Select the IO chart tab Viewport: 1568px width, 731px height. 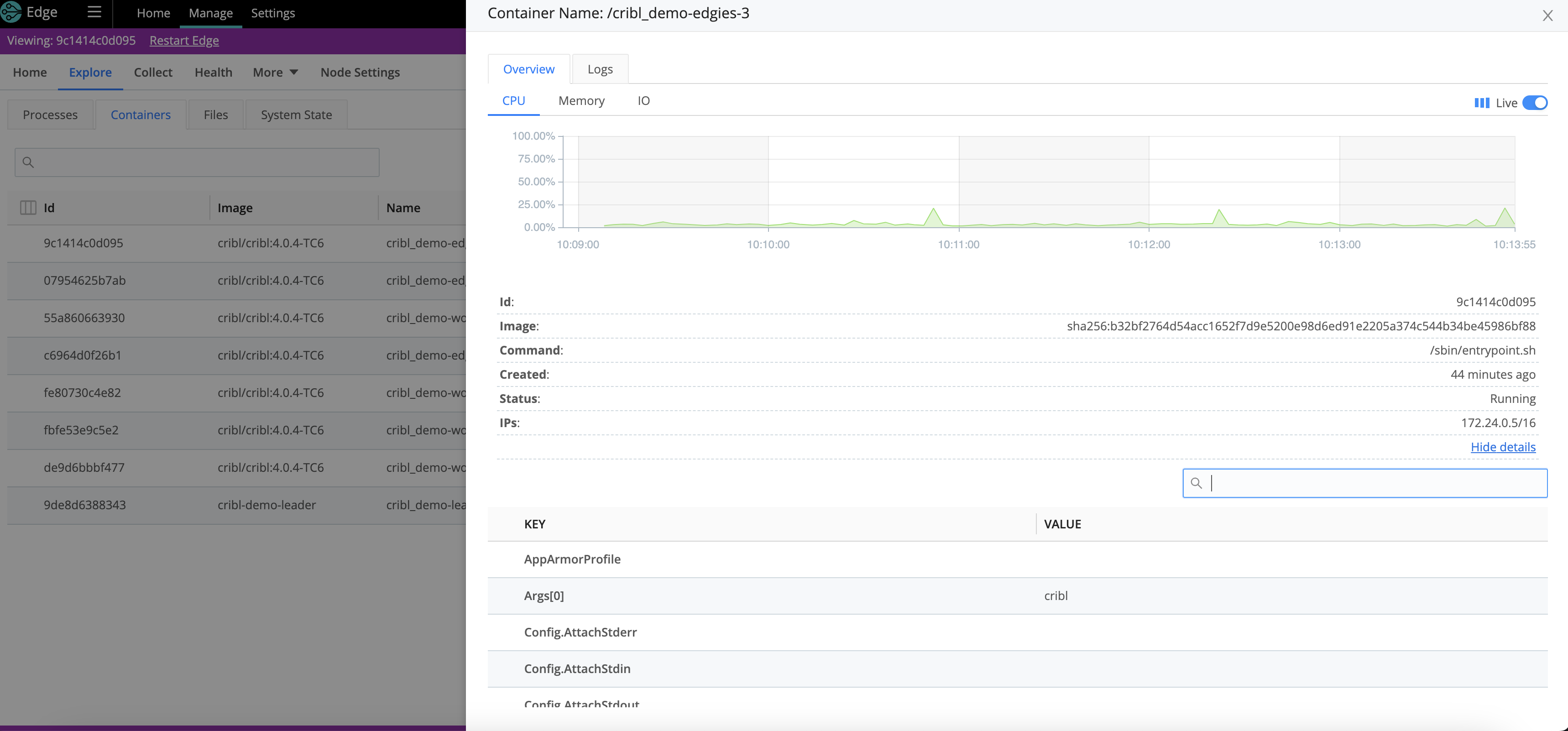643,101
